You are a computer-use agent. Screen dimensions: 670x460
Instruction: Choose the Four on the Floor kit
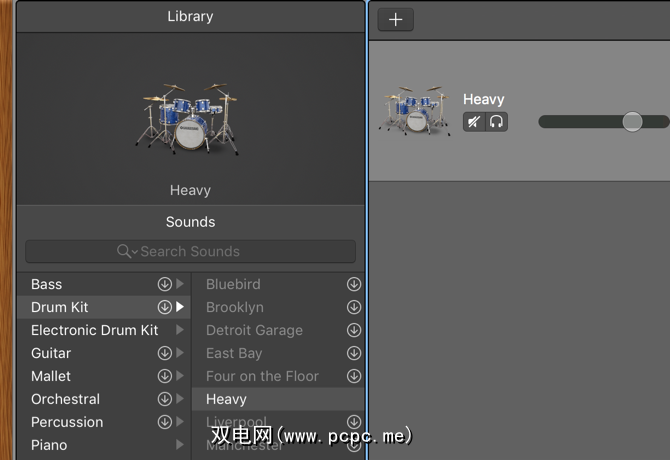[262, 376]
